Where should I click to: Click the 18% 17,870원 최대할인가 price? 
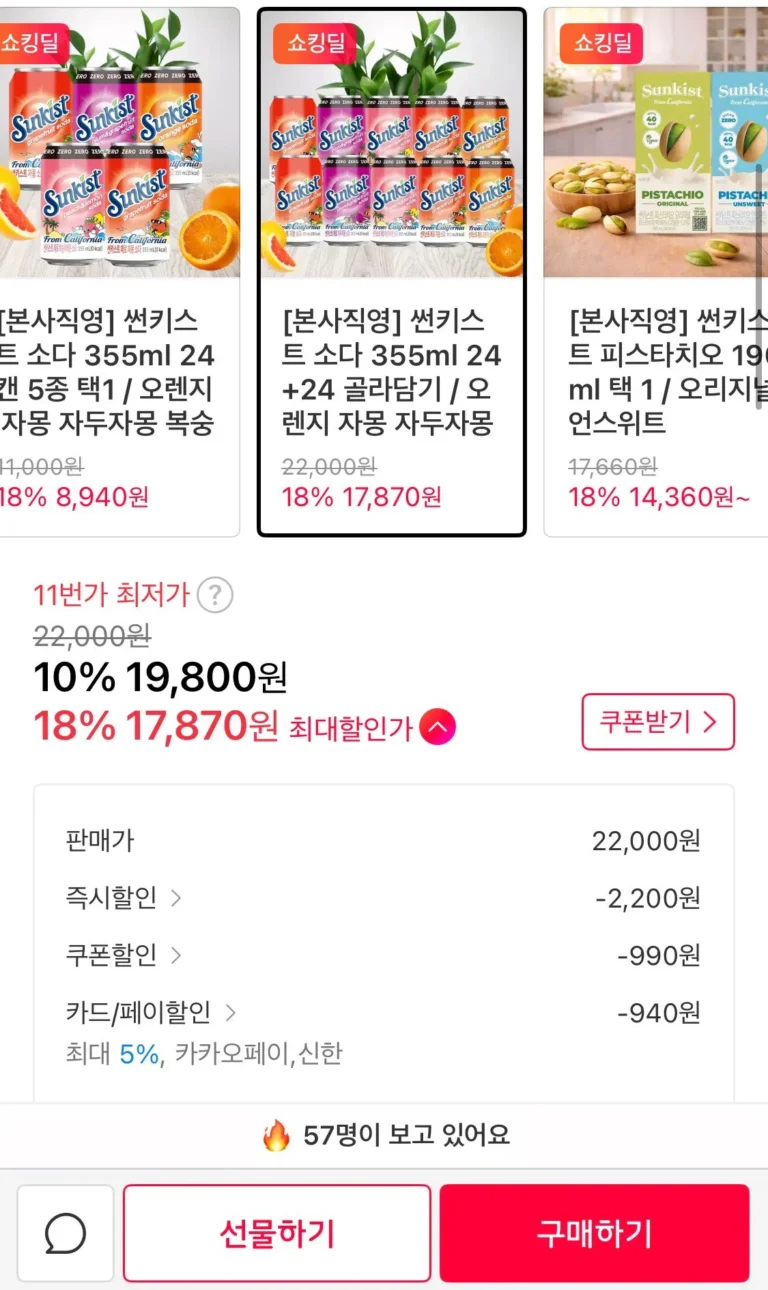pos(156,727)
